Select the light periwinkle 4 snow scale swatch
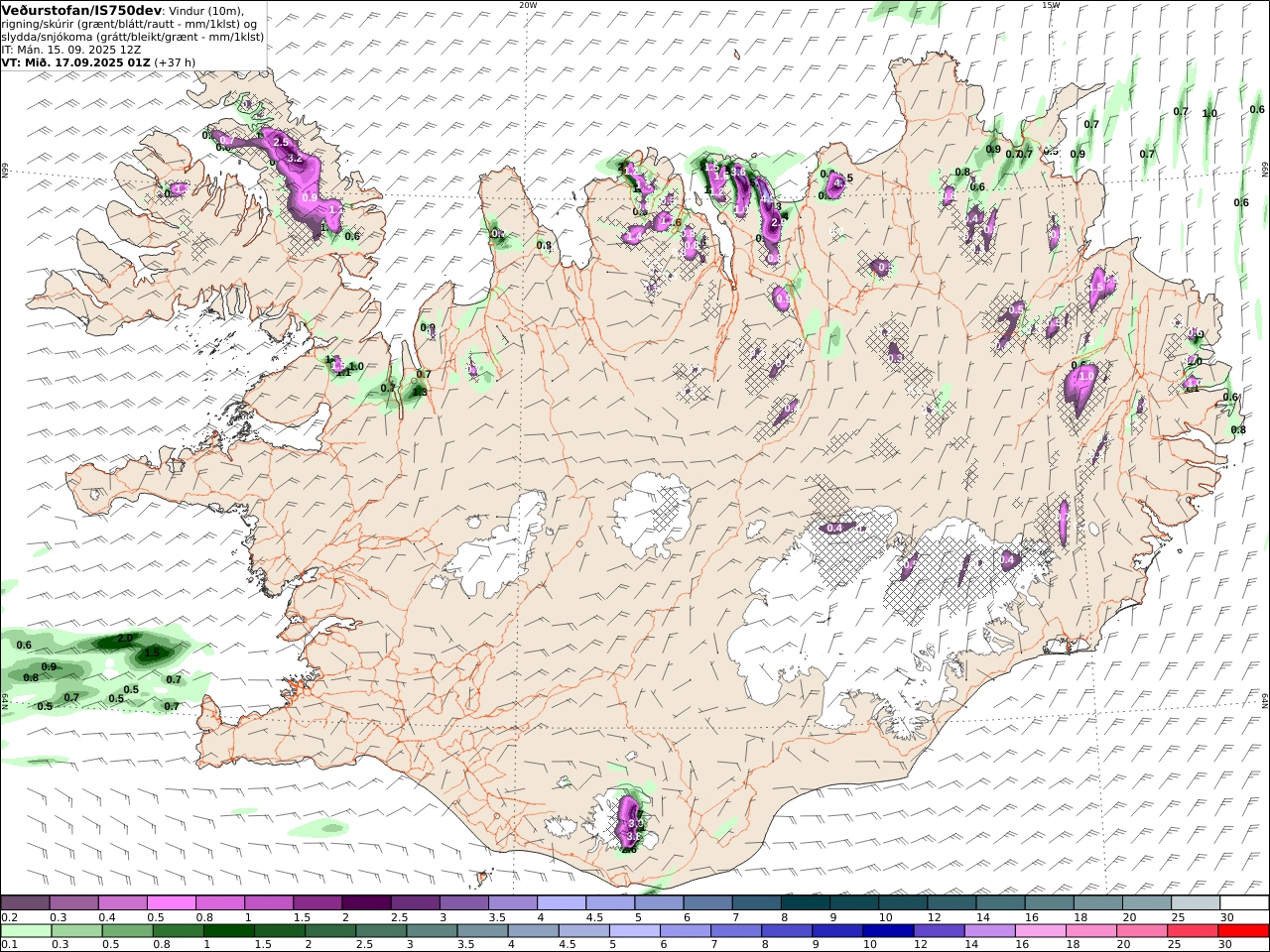 point(561,902)
